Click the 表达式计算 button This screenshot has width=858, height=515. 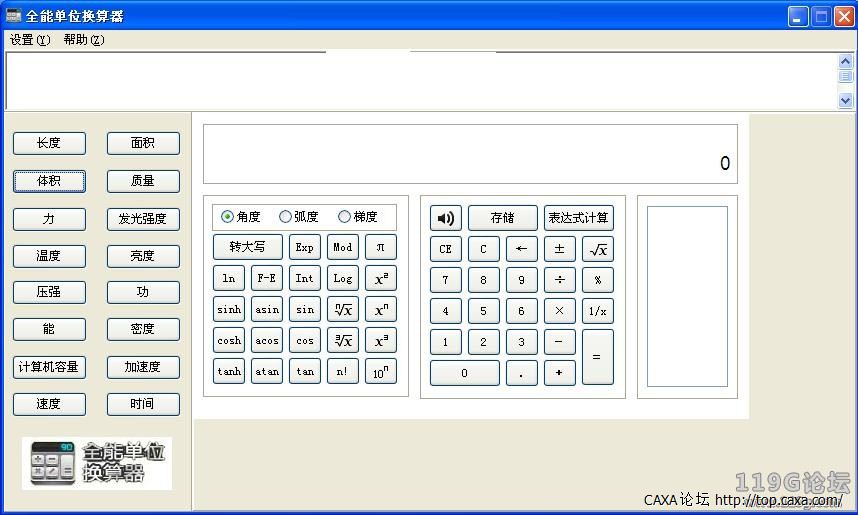578,218
